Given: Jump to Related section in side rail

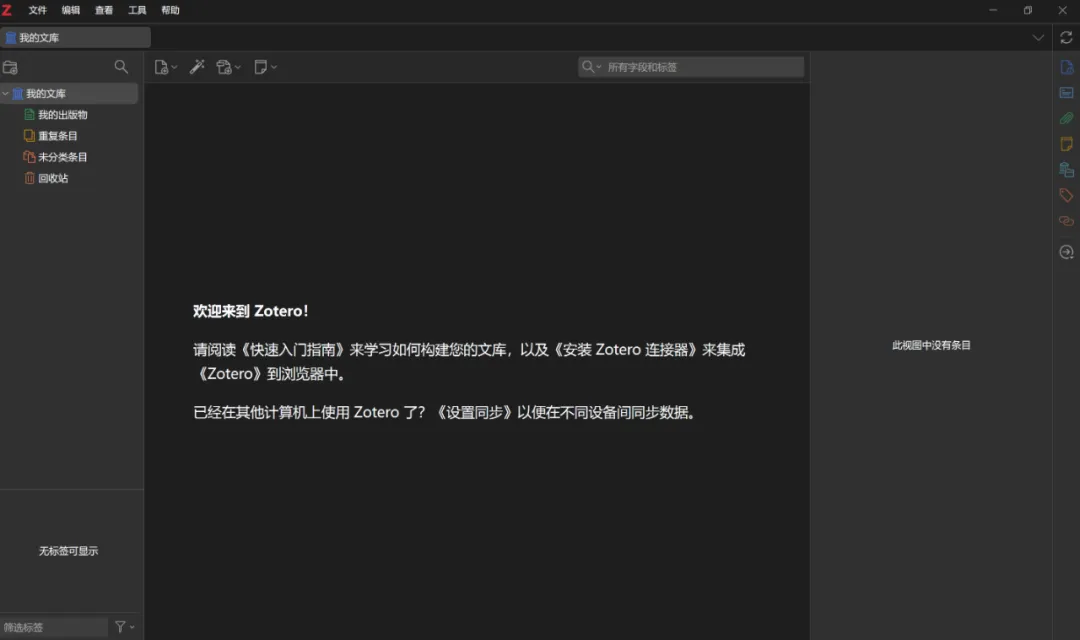Looking at the screenshot, I should 1066,221.
